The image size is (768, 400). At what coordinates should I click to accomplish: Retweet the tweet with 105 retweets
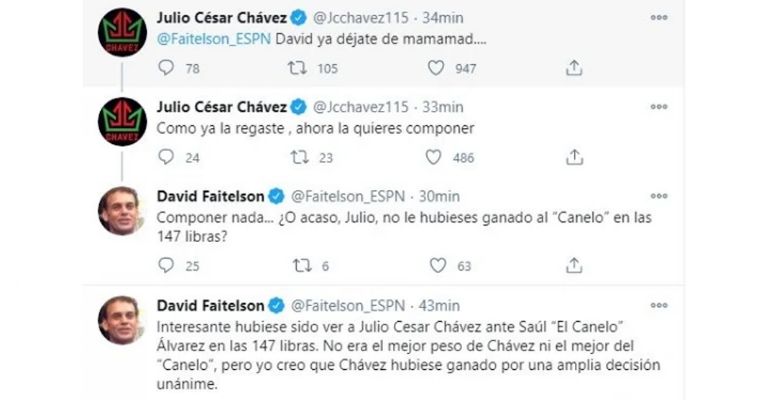297,68
